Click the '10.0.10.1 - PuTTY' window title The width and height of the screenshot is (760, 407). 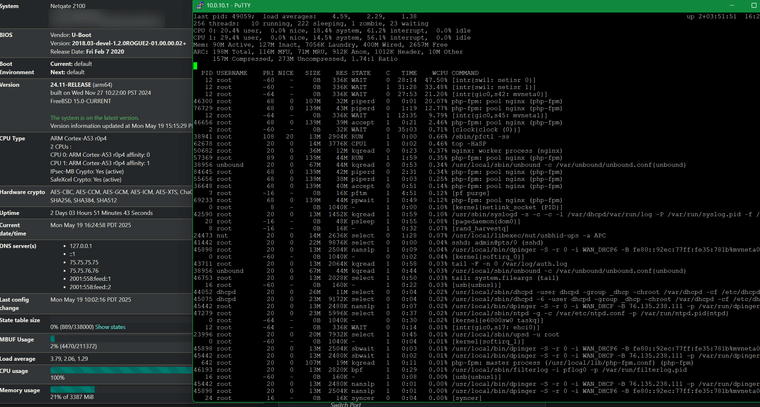229,5
